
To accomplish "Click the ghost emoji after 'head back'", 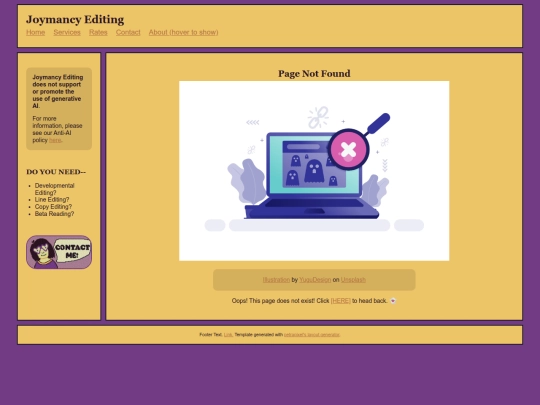I will (x=393, y=301).
